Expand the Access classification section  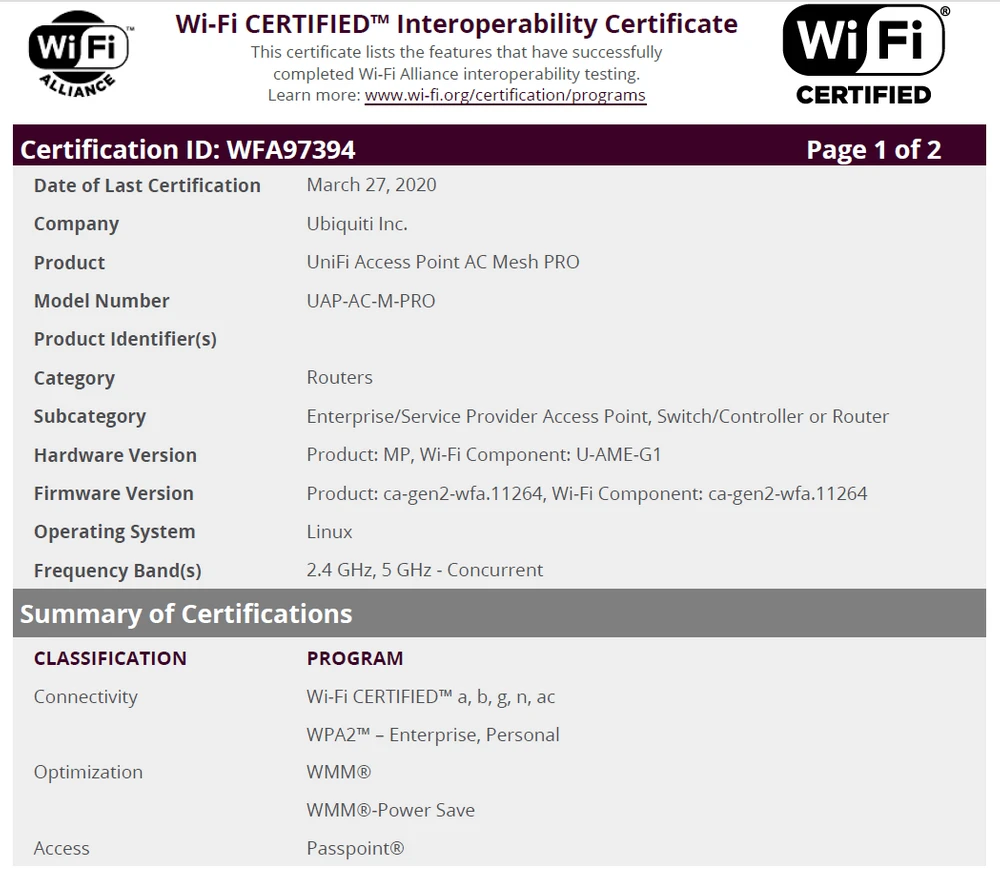click(x=62, y=848)
